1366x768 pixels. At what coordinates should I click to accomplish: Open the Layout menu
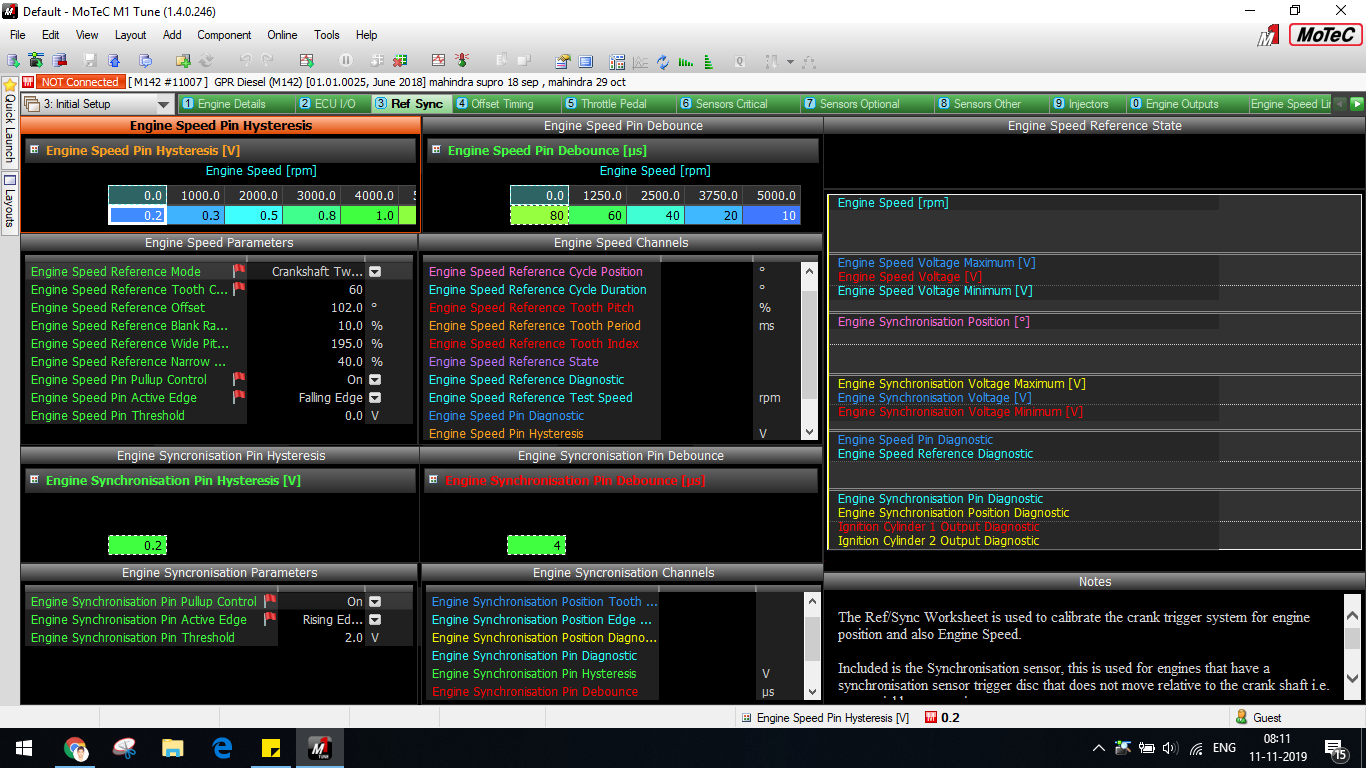pyautogui.click(x=131, y=35)
